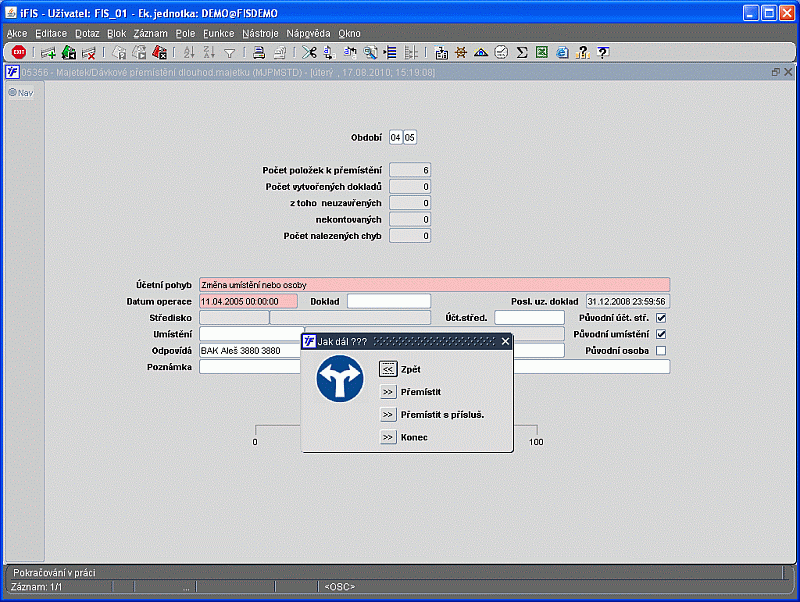Uncheck the Původní účt. stř. checkbox
Image resolution: width=800 pixels, height=602 pixels.
click(x=660, y=318)
